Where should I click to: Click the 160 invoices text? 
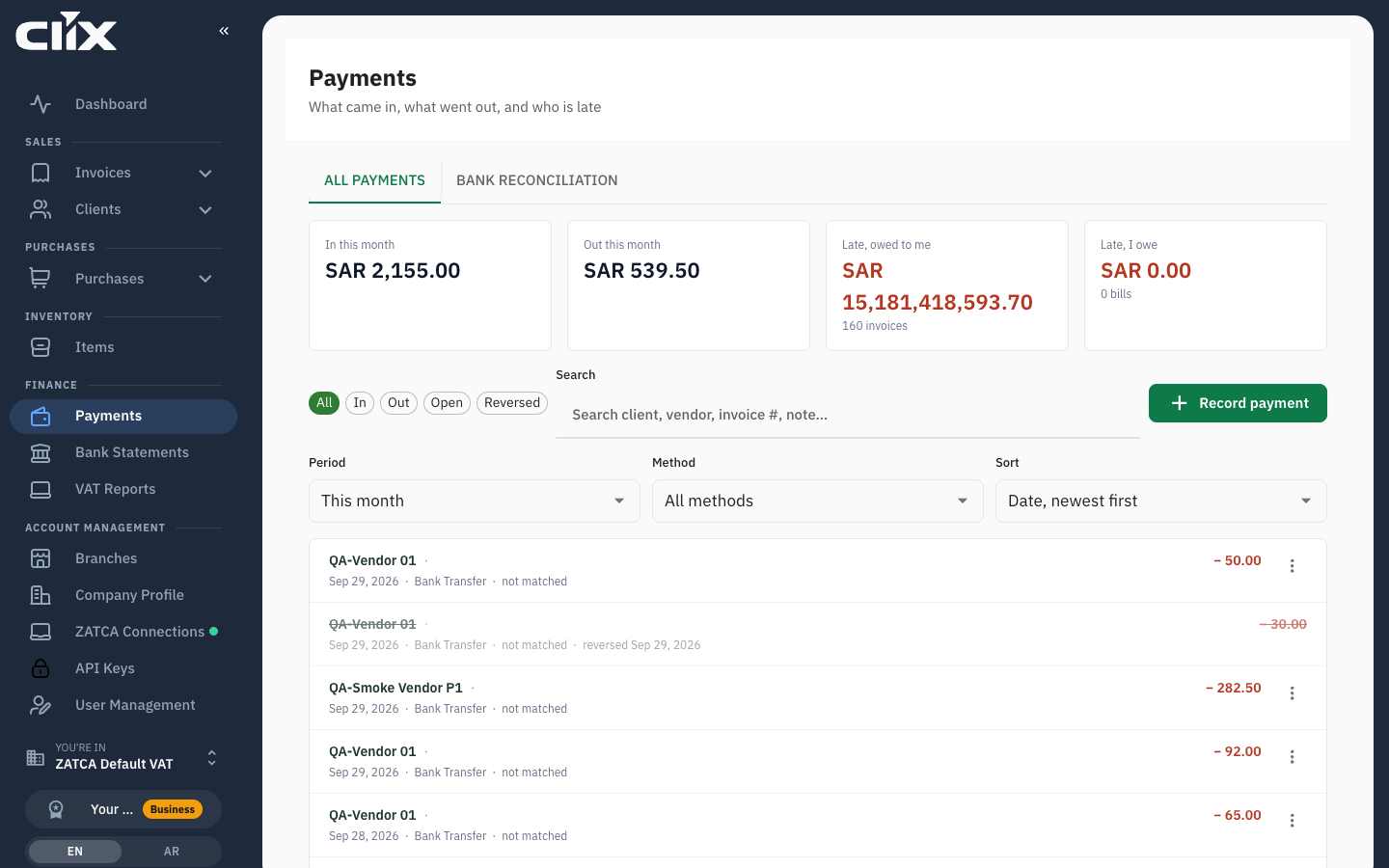pyautogui.click(x=875, y=326)
